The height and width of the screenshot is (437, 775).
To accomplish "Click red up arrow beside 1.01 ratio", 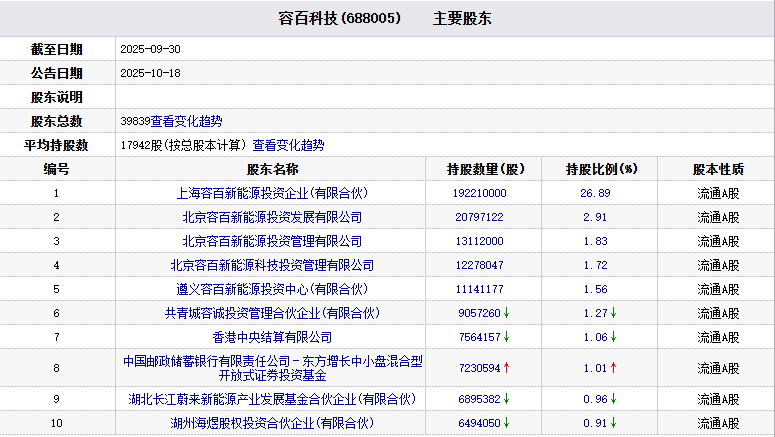I will (613, 368).
